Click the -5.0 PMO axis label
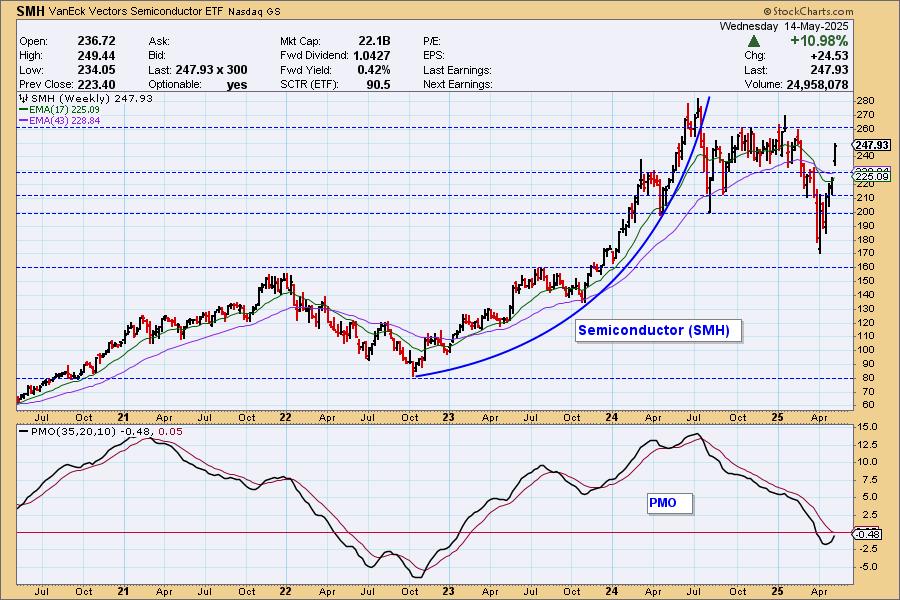This screenshot has height=600, width=900. (866, 567)
